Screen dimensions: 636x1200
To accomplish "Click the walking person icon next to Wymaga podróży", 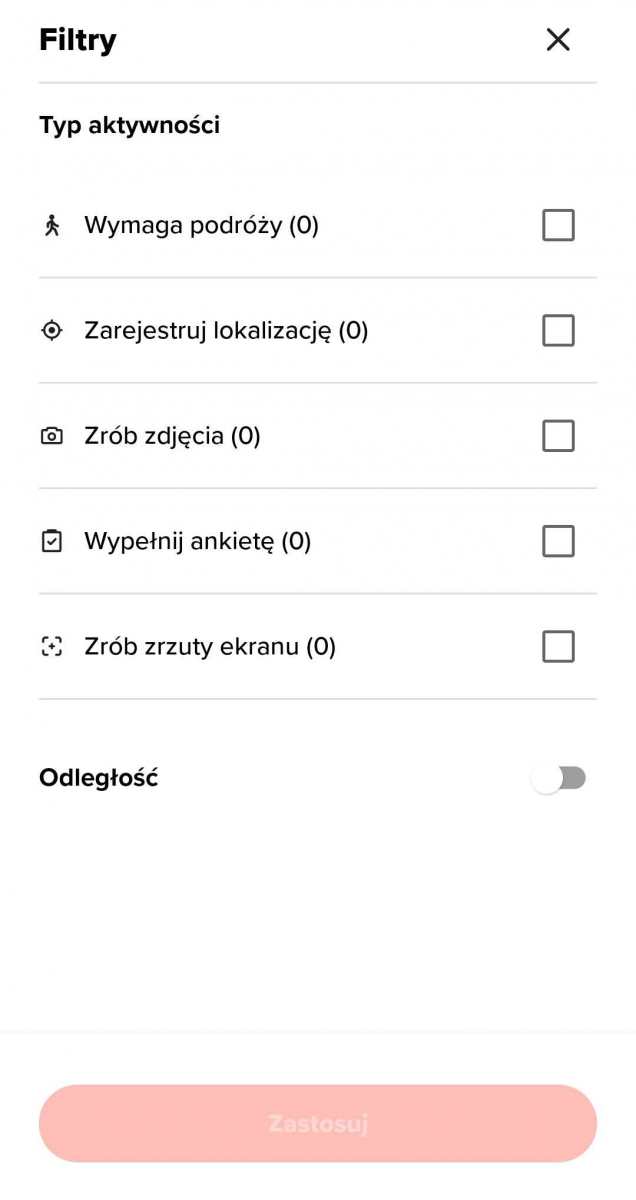I will pos(51,225).
